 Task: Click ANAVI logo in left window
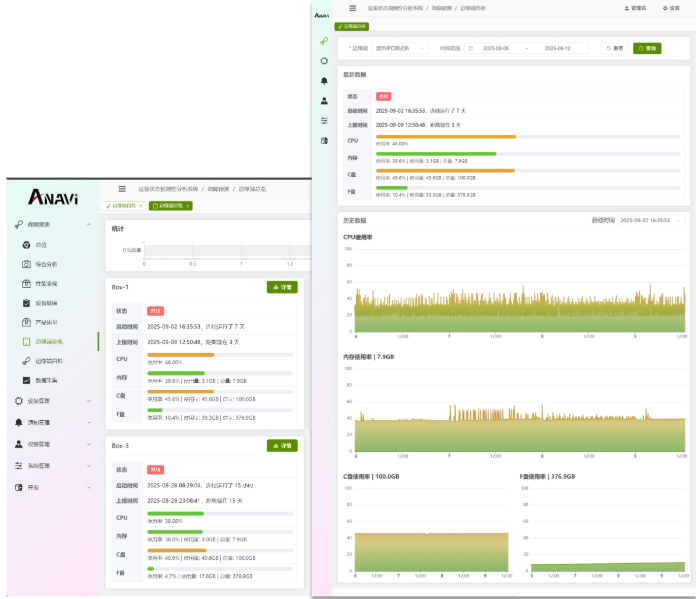click(x=53, y=197)
